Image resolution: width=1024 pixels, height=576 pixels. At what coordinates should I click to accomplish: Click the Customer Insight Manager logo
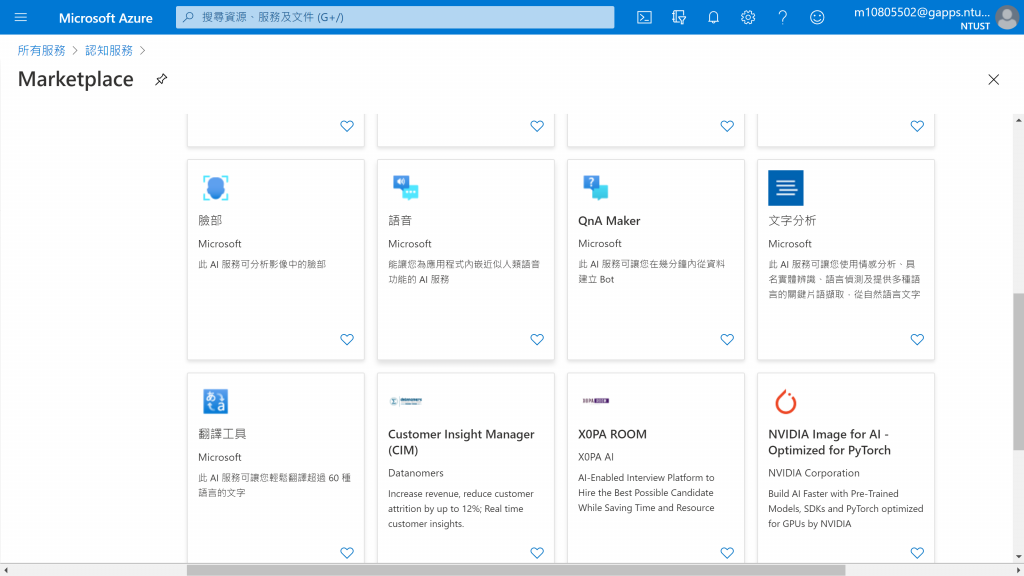click(x=406, y=401)
